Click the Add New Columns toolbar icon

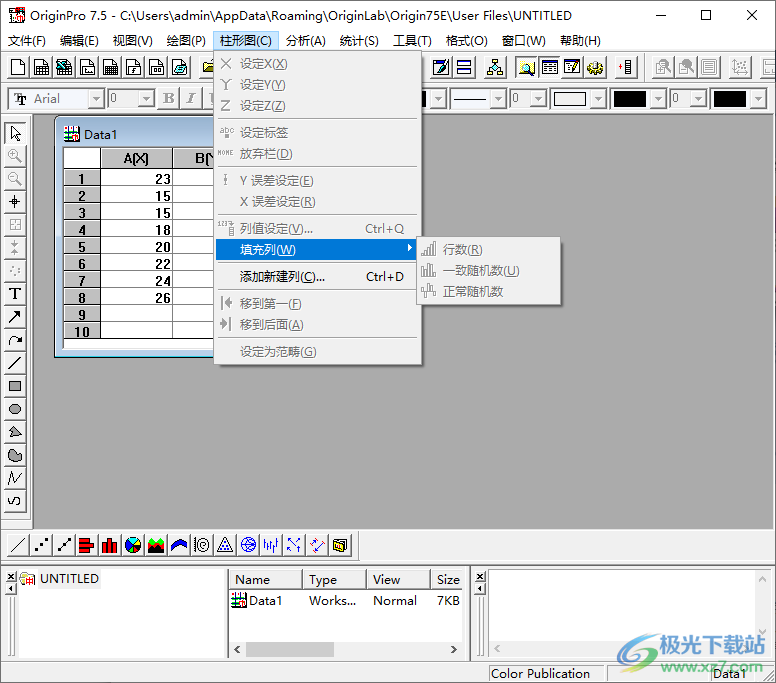(x=625, y=67)
